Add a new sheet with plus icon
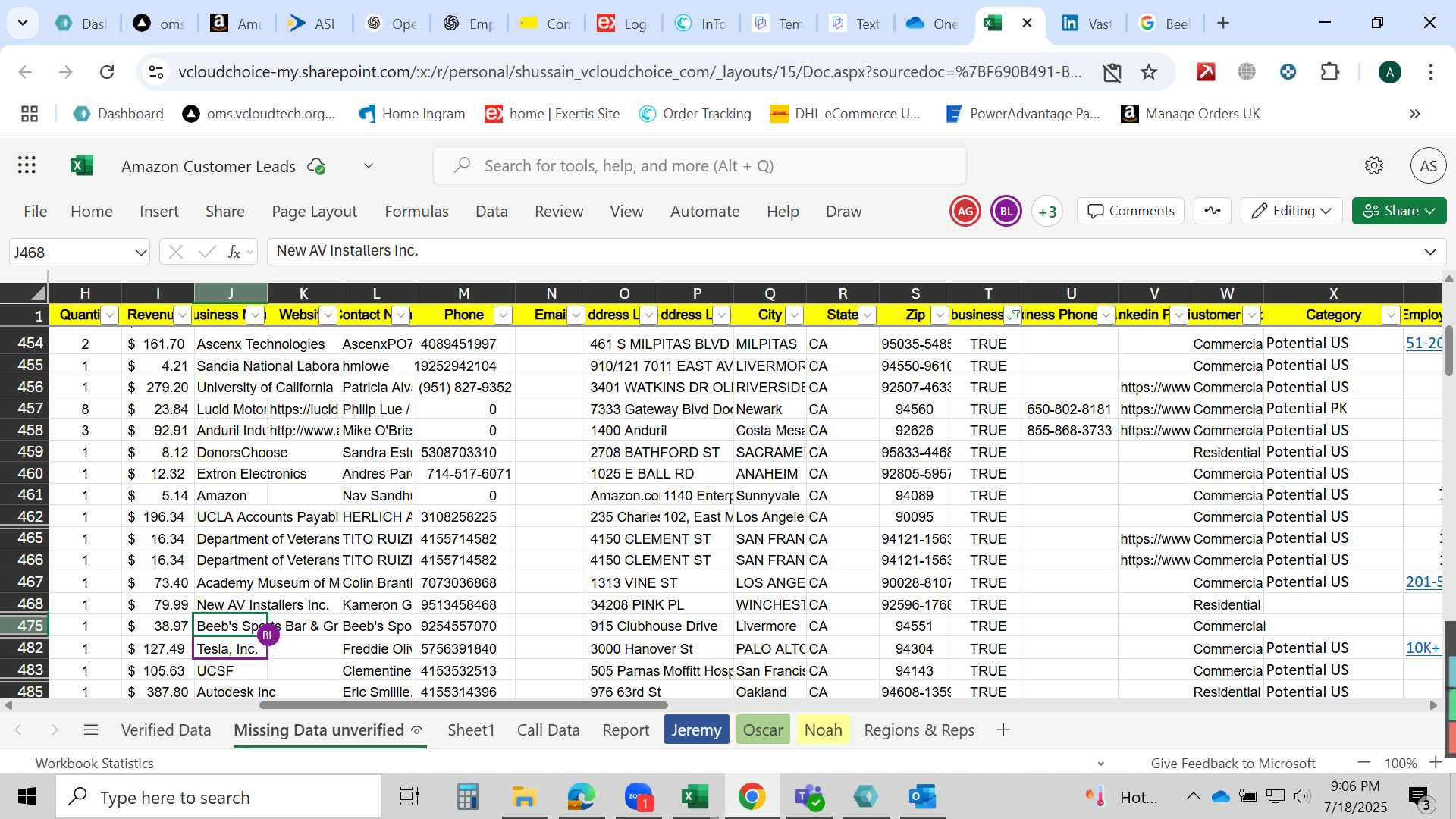The width and height of the screenshot is (1456, 819). tap(1003, 730)
